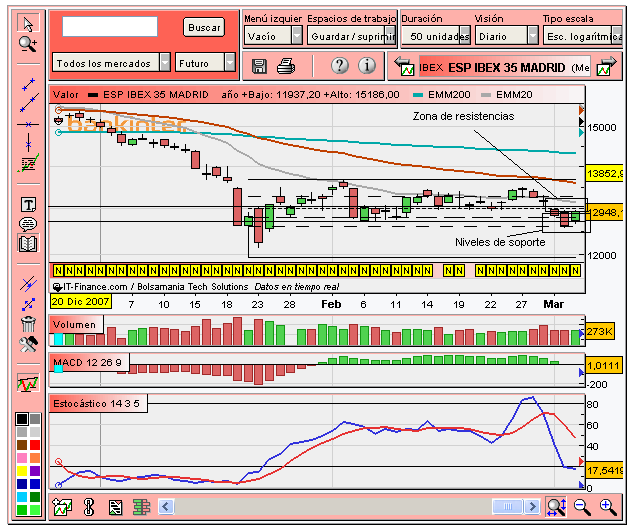Select the cyan color swatch
The height and width of the screenshot is (530, 634).
(22, 496)
